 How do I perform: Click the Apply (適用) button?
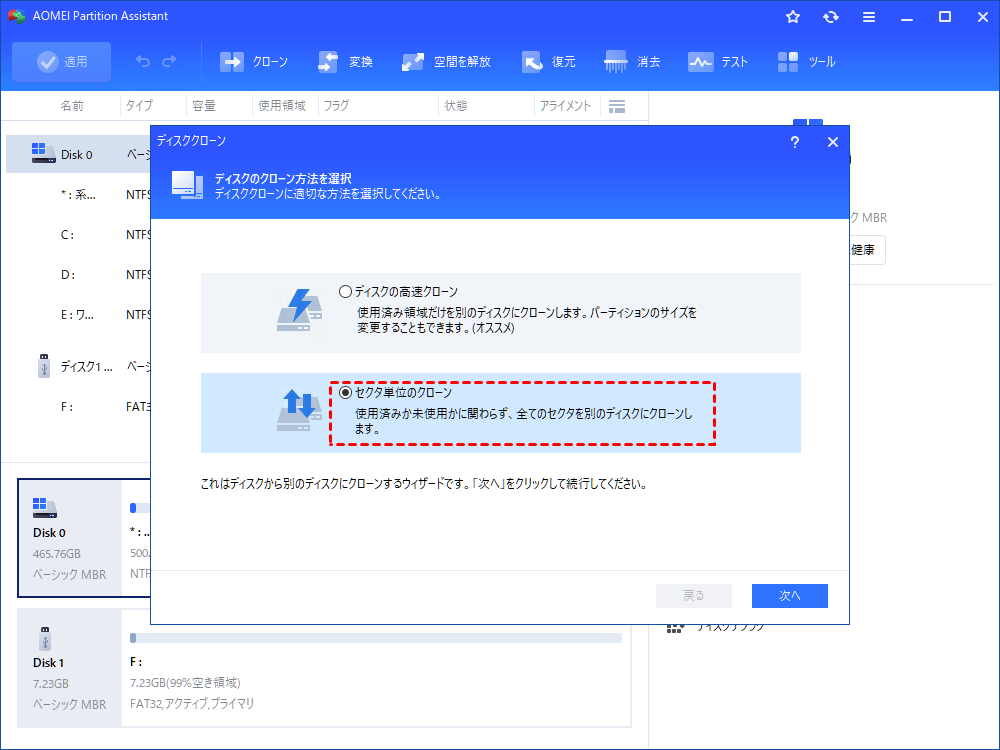[x=61, y=62]
